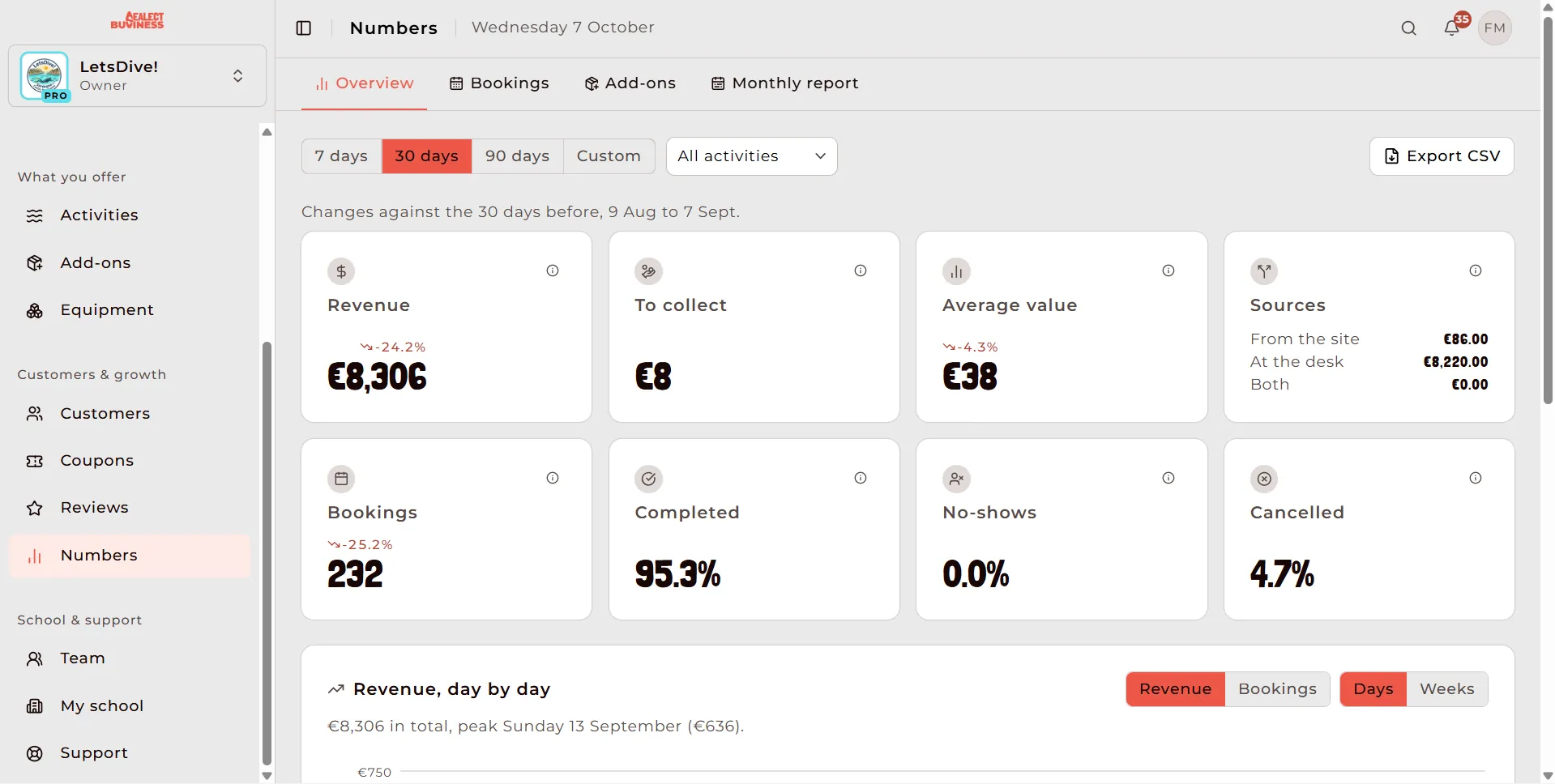
Task: Switch to the Add-ons tab
Action: [630, 83]
